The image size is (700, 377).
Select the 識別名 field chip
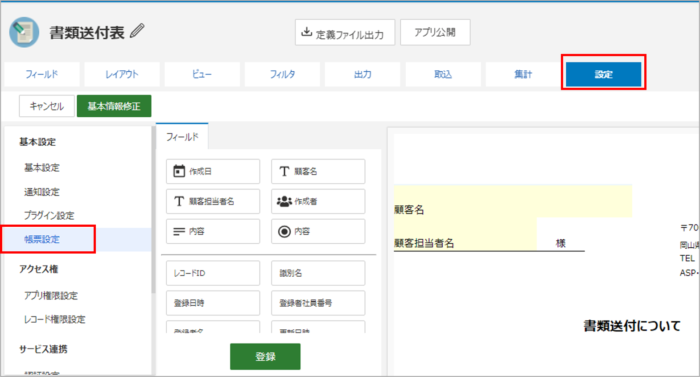pos(318,273)
